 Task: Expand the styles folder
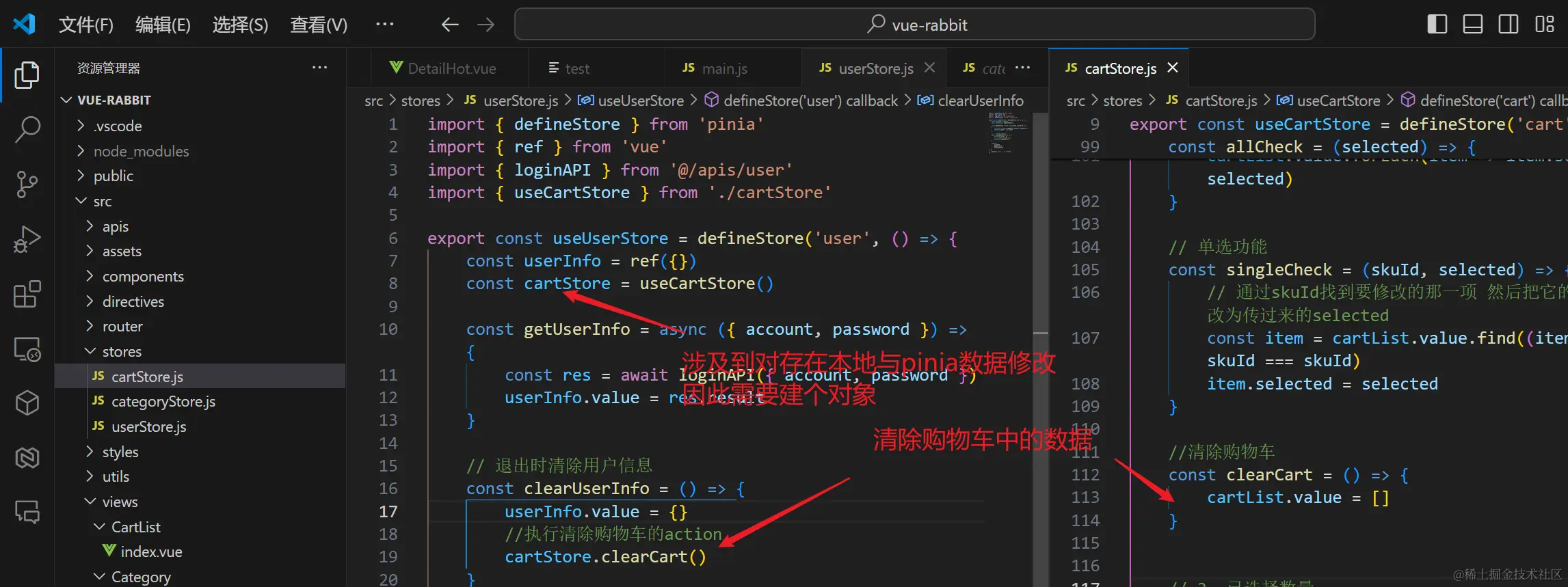pyautogui.click(x=200, y=452)
